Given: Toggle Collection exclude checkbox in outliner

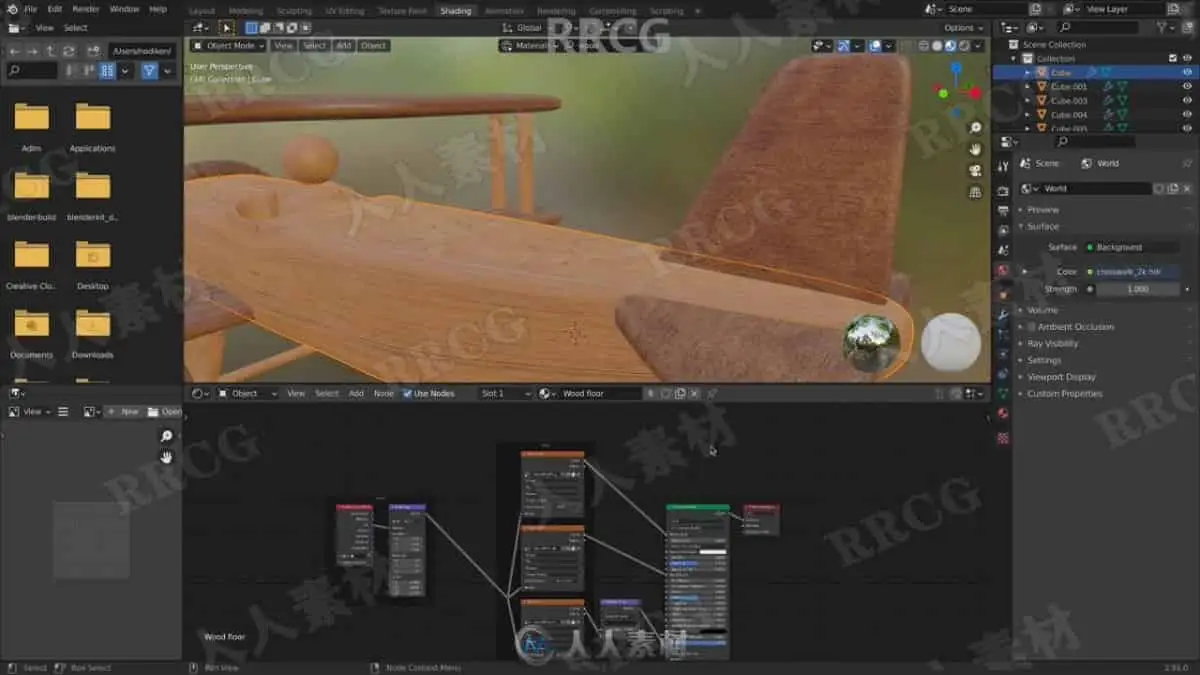Looking at the screenshot, I should 1173,58.
